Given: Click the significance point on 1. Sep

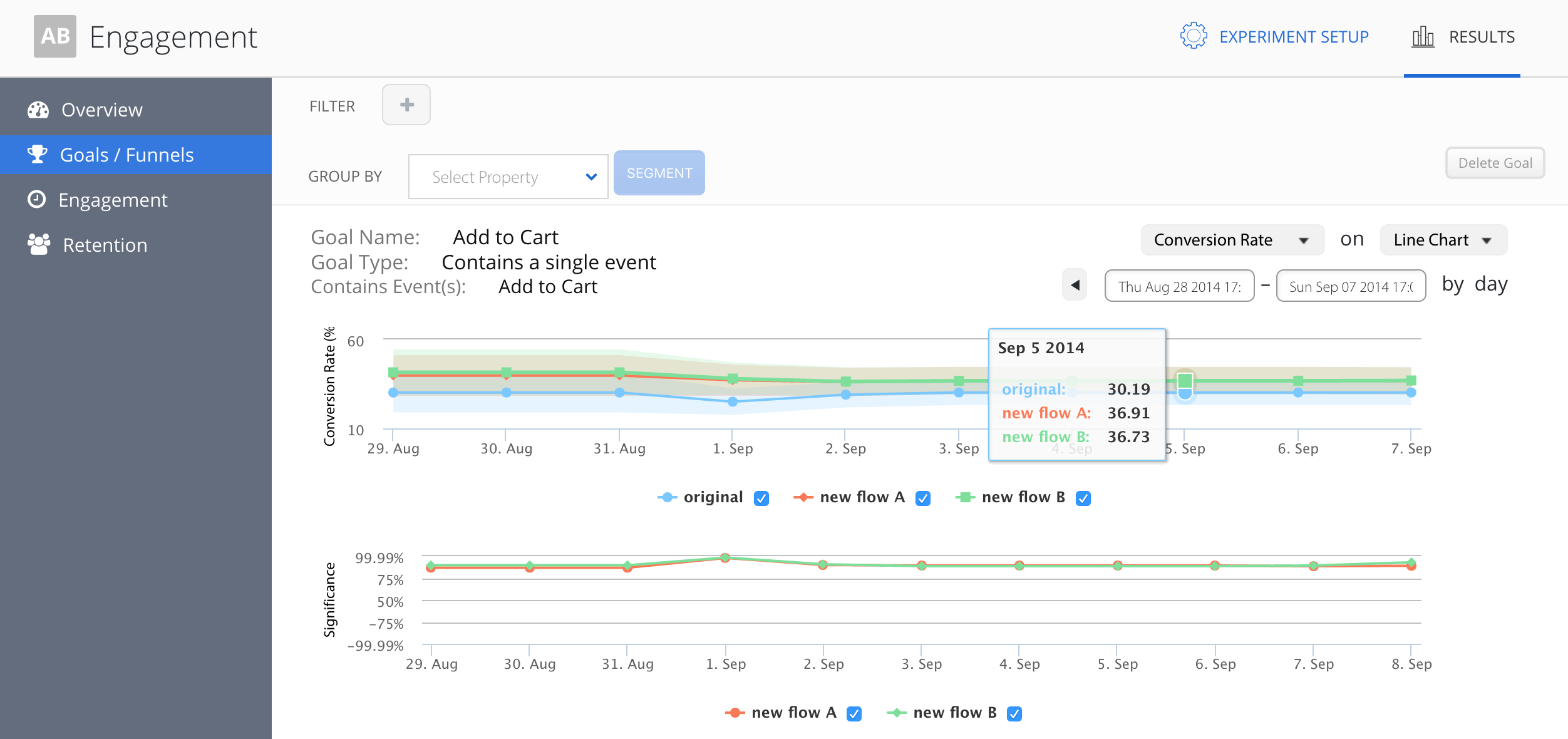Looking at the screenshot, I should click(x=725, y=557).
